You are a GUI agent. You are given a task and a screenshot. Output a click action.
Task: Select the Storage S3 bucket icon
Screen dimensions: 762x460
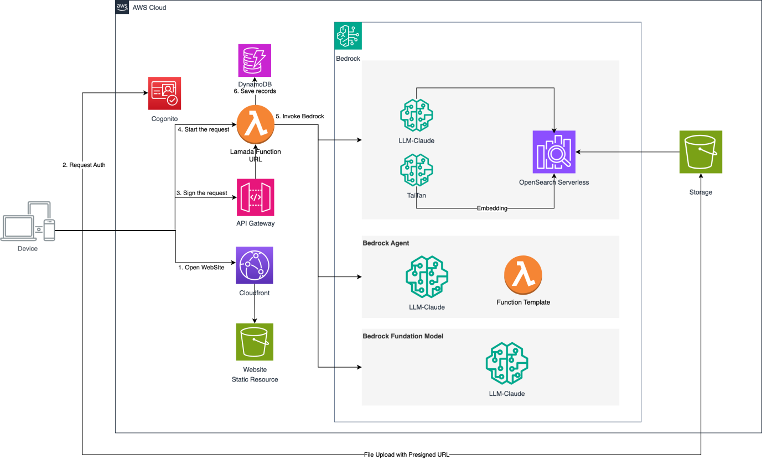point(701,152)
